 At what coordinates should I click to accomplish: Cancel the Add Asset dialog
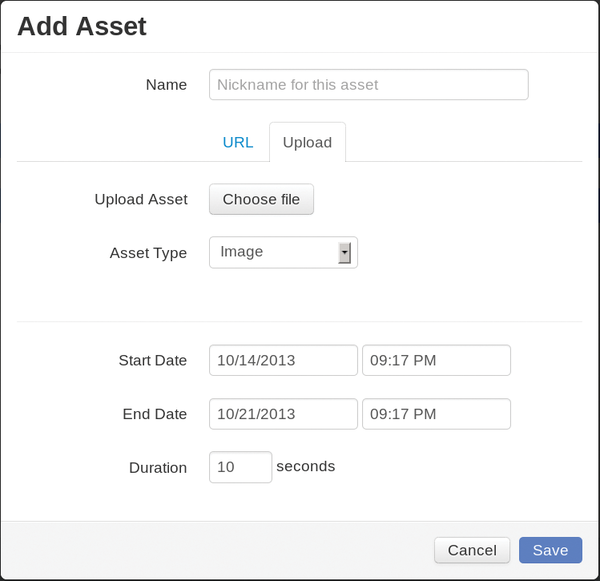(x=472, y=550)
